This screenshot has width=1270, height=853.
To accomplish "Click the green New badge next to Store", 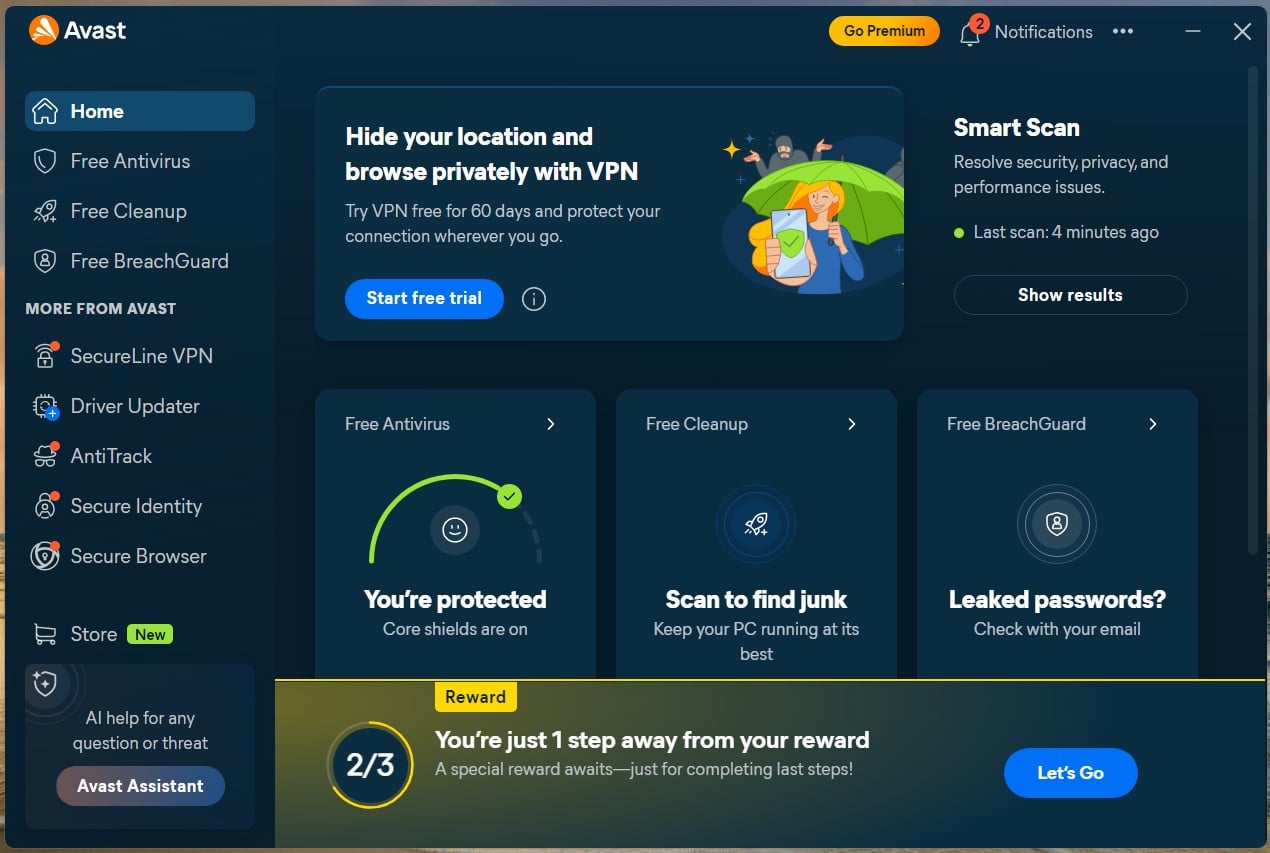I will click(x=150, y=634).
